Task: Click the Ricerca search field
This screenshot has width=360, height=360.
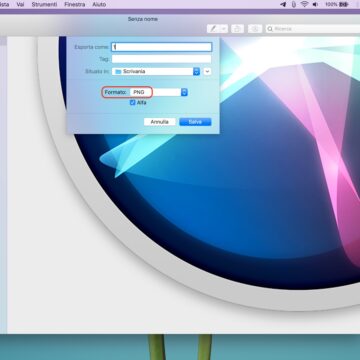Action: tap(313, 29)
